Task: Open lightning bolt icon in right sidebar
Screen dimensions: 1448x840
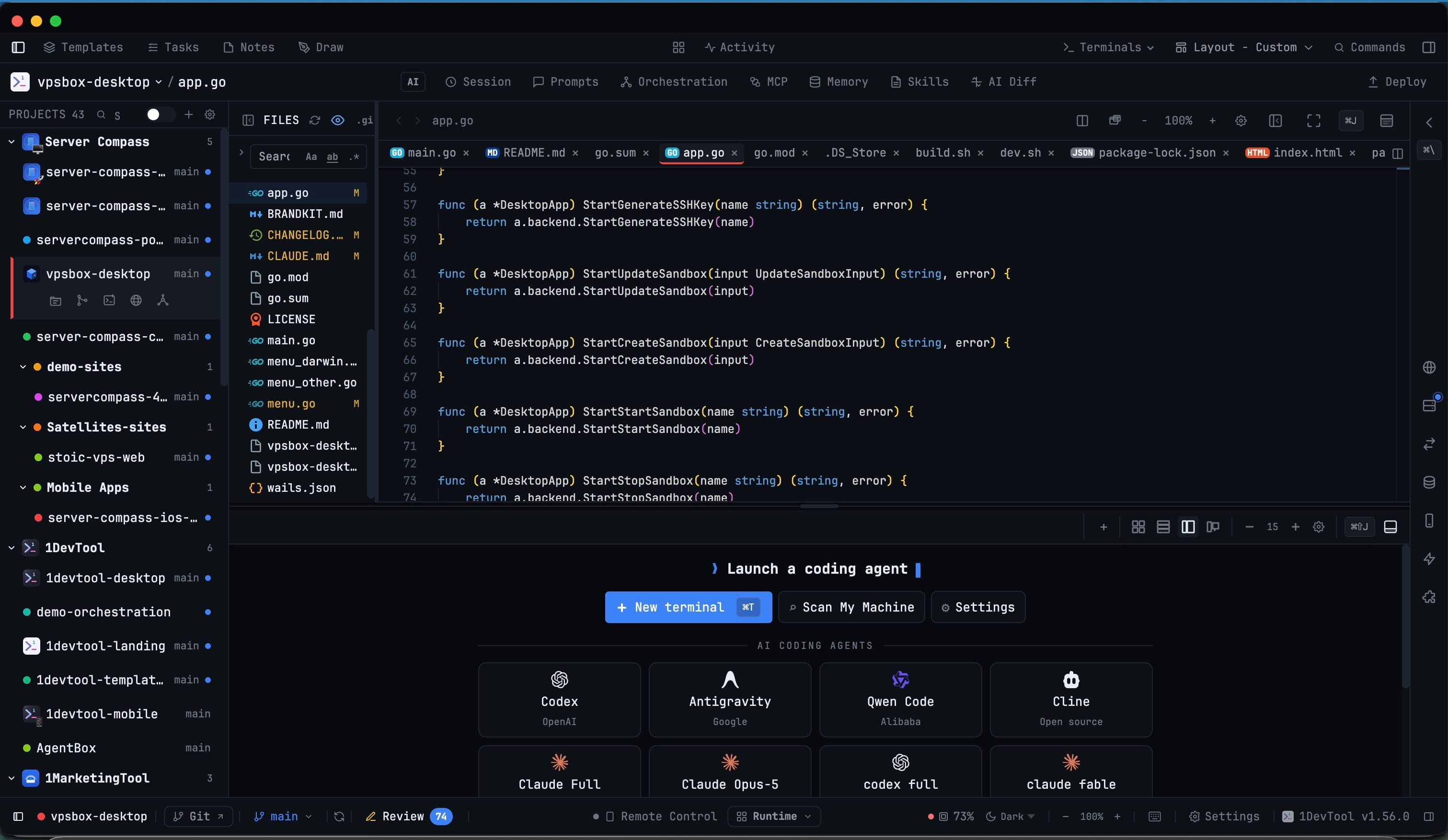Action: [1429, 559]
